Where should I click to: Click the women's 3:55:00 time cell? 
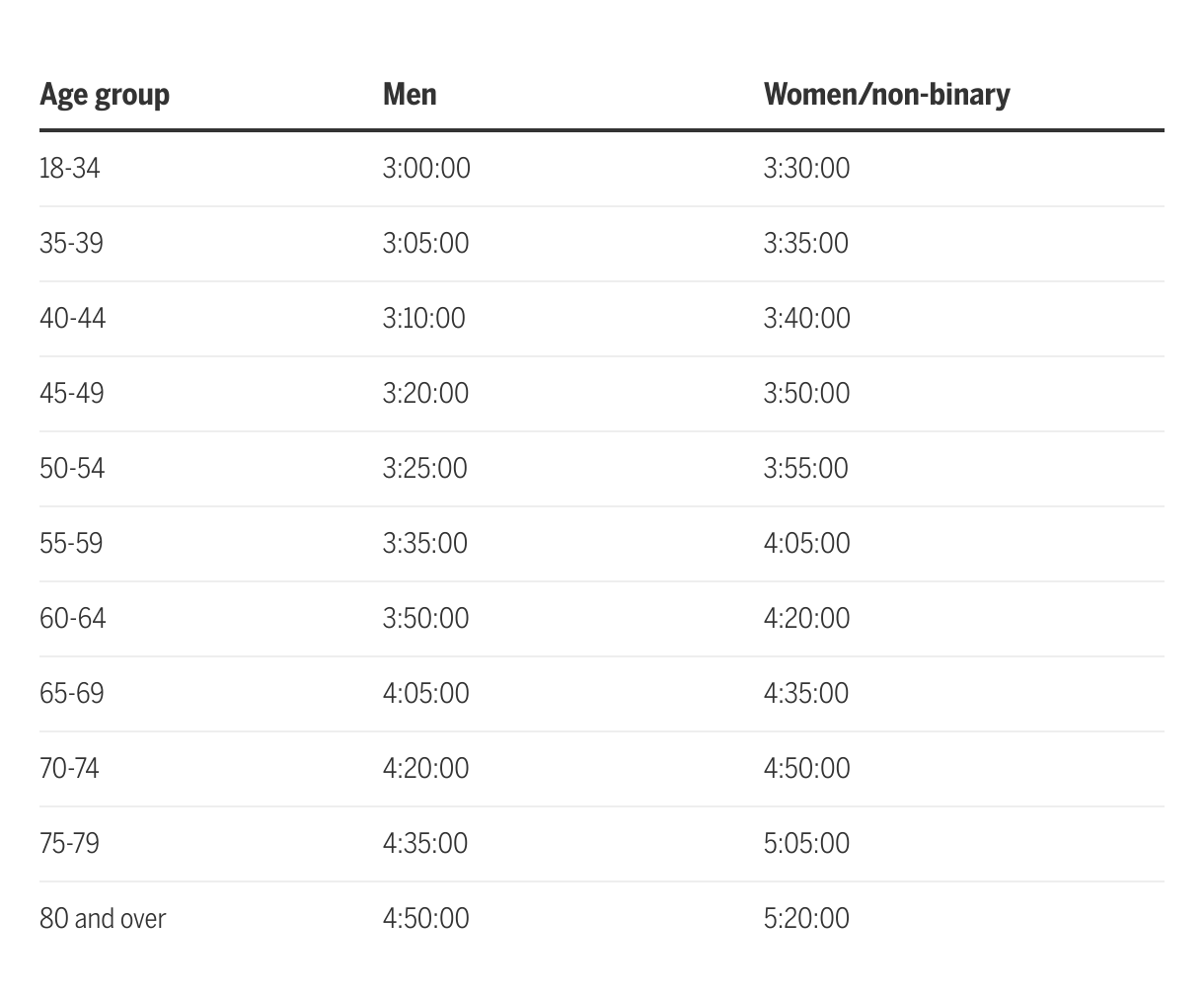(805, 469)
